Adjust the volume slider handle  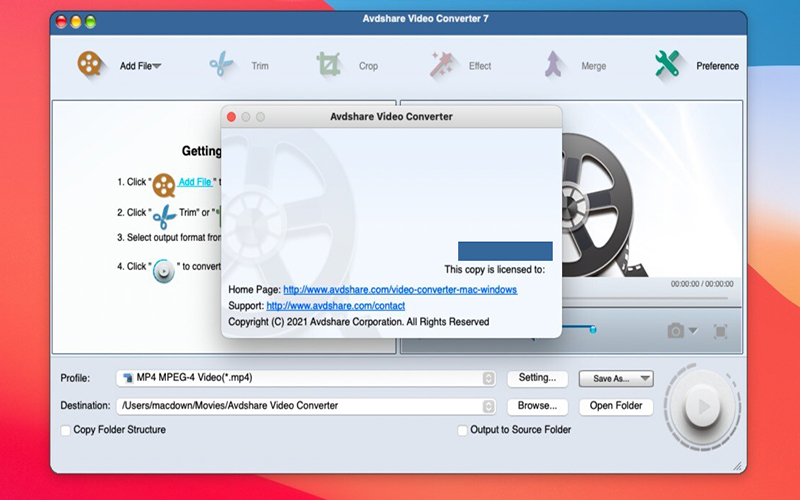coord(593,330)
